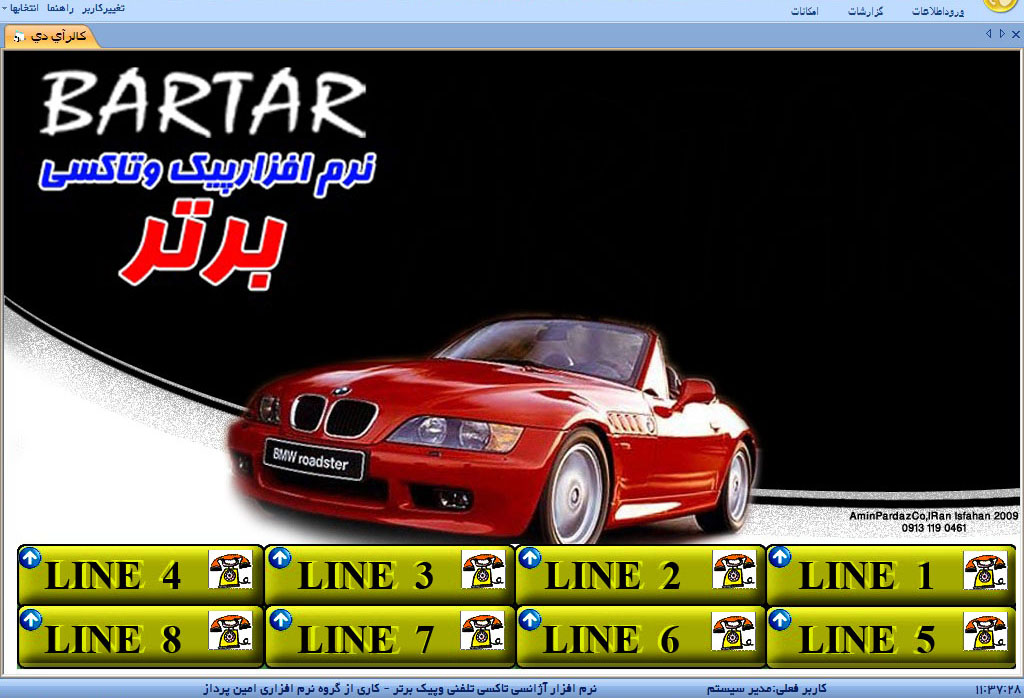Click the BARTAR logo text
This screenshot has height=698, width=1024.
204,103
